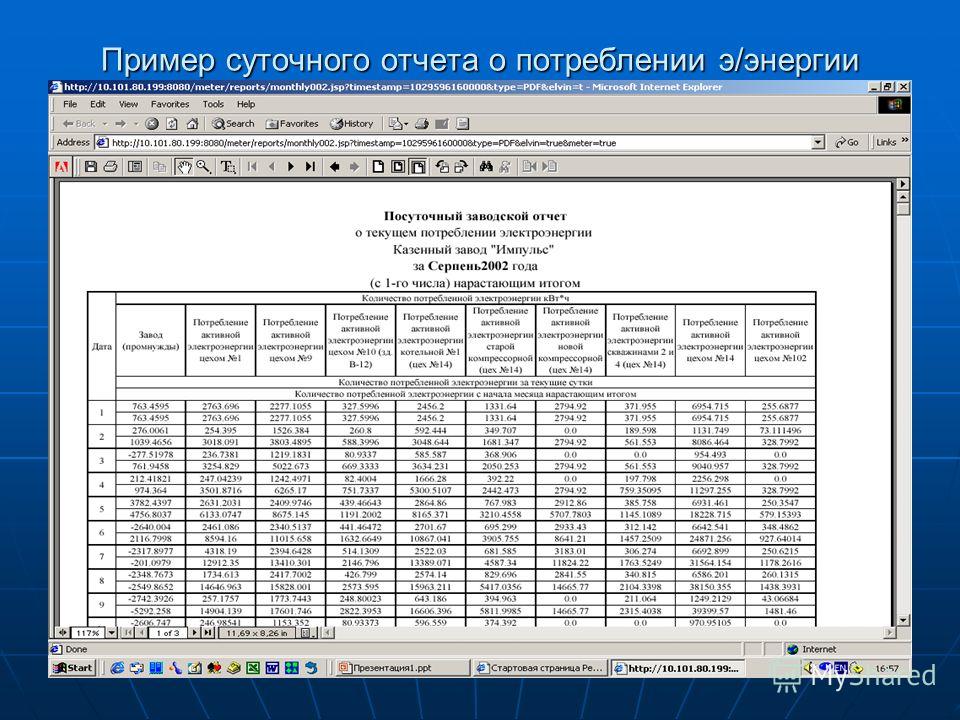Click the Adobe logo icon in the Acrobat toolbar
The image size is (960, 720).
click(61, 167)
